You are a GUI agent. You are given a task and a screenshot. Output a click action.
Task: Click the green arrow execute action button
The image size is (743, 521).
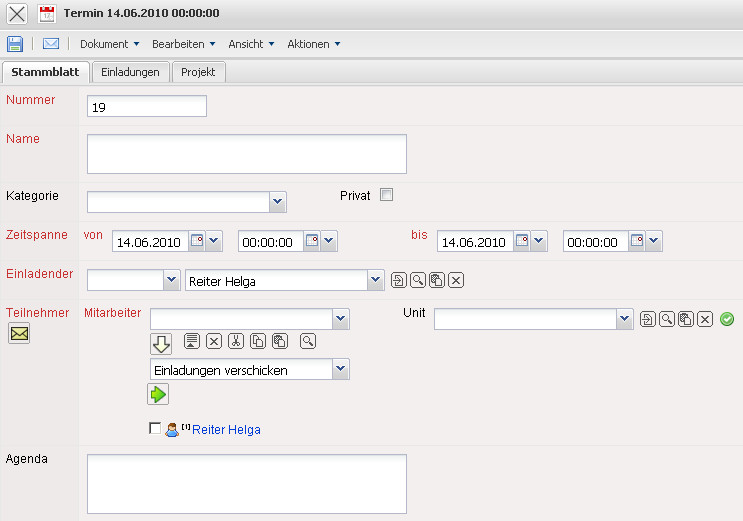(x=158, y=395)
